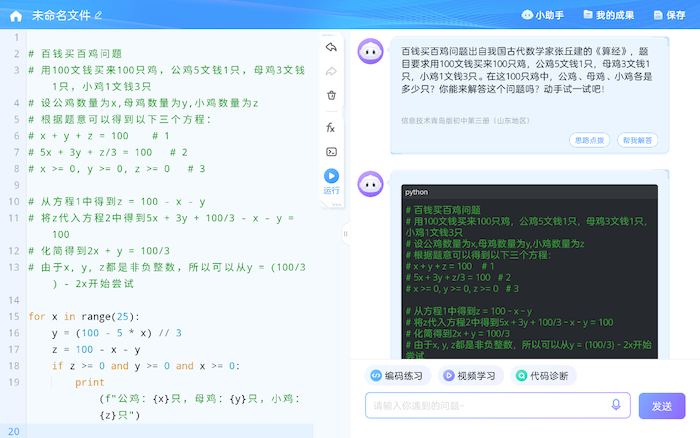
Task: Click 保存 to save the file
Action: tap(669, 15)
